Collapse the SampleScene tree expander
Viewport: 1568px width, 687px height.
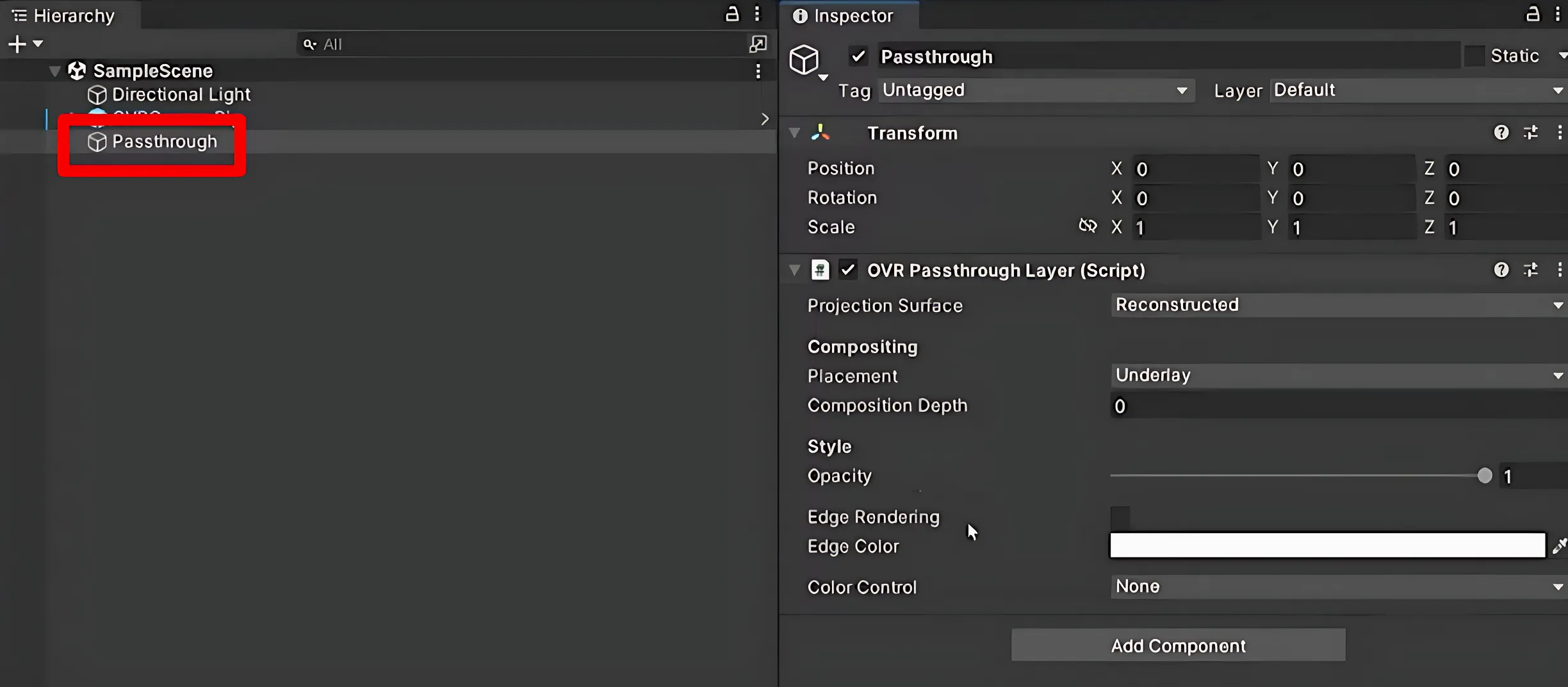pyautogui.click(x=54, y=70)
